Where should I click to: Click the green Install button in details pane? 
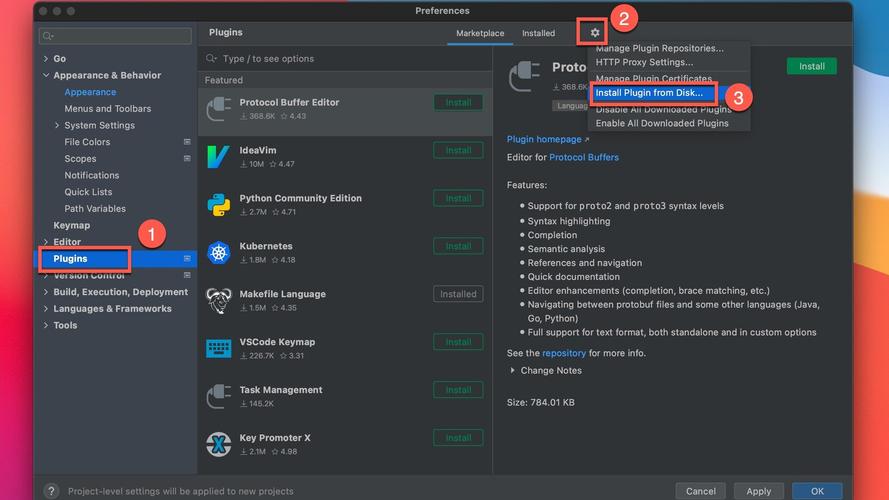(x=811, y=66)
